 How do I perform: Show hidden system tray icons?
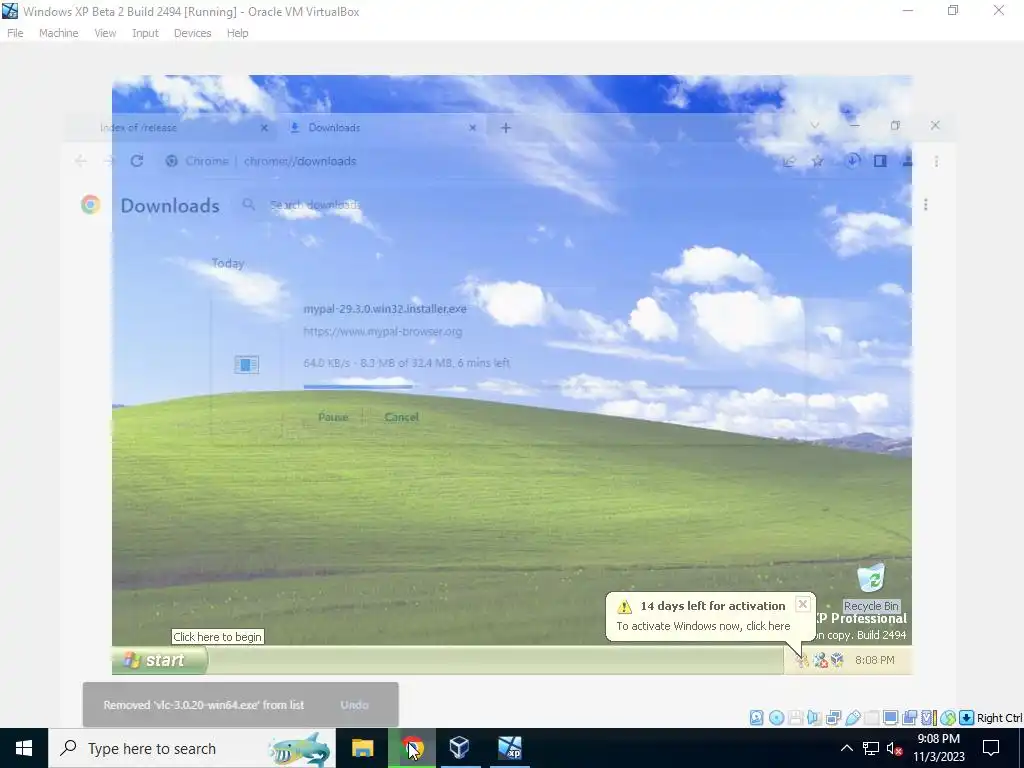846,748
